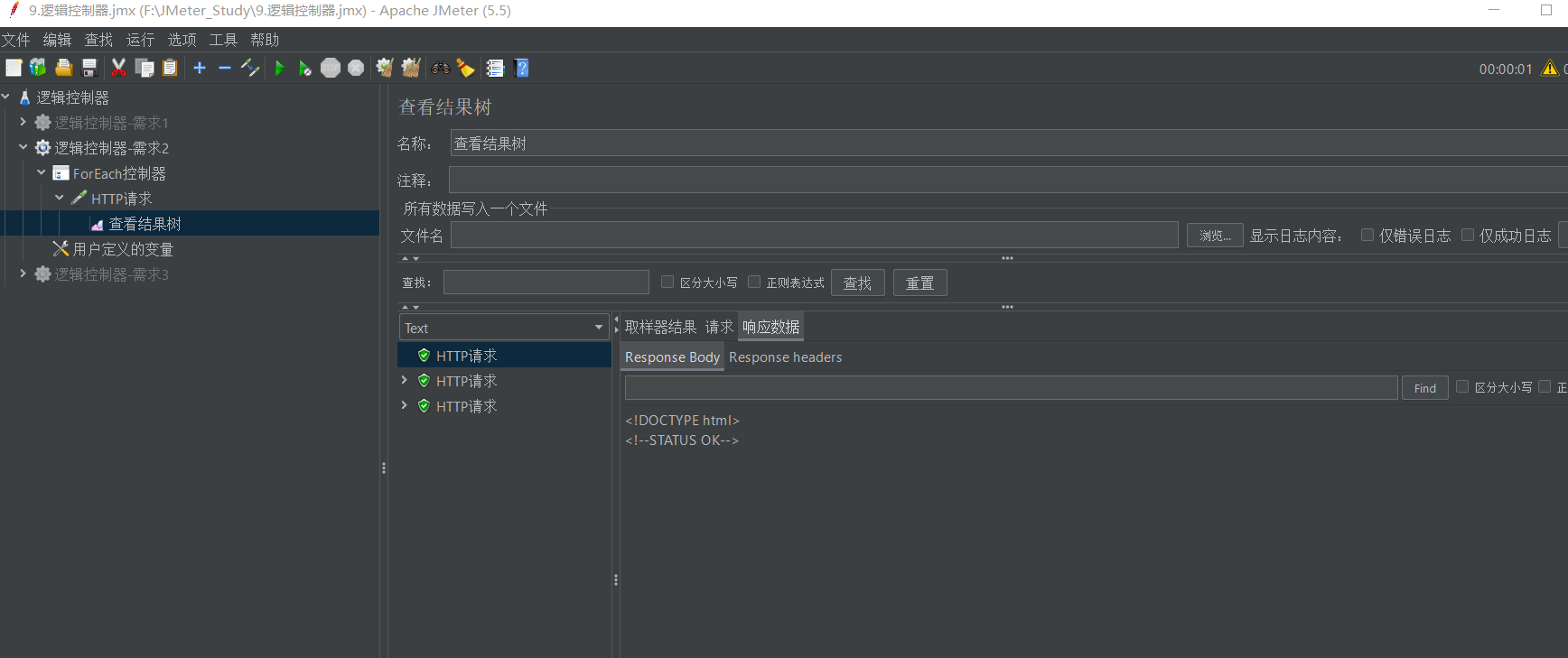This screenshot has width=1568, height=658.
Task: Collapse the 逻辑控制器-需求2 thread group
Action: (x=23, y=147)
